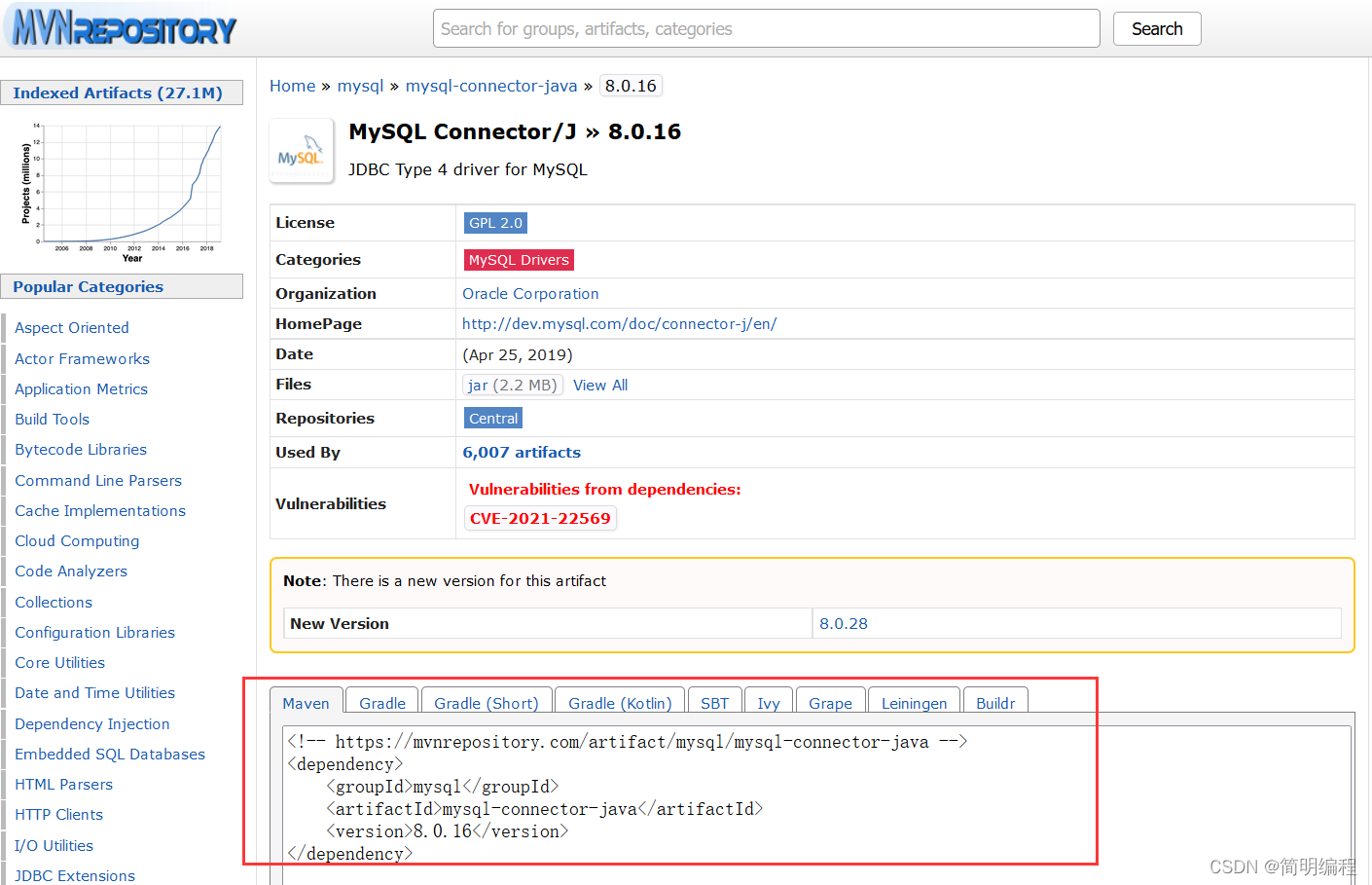Screen dimensions: 1372x885
Task: Open the Central repository tag
Action: [x=493, y=419]
